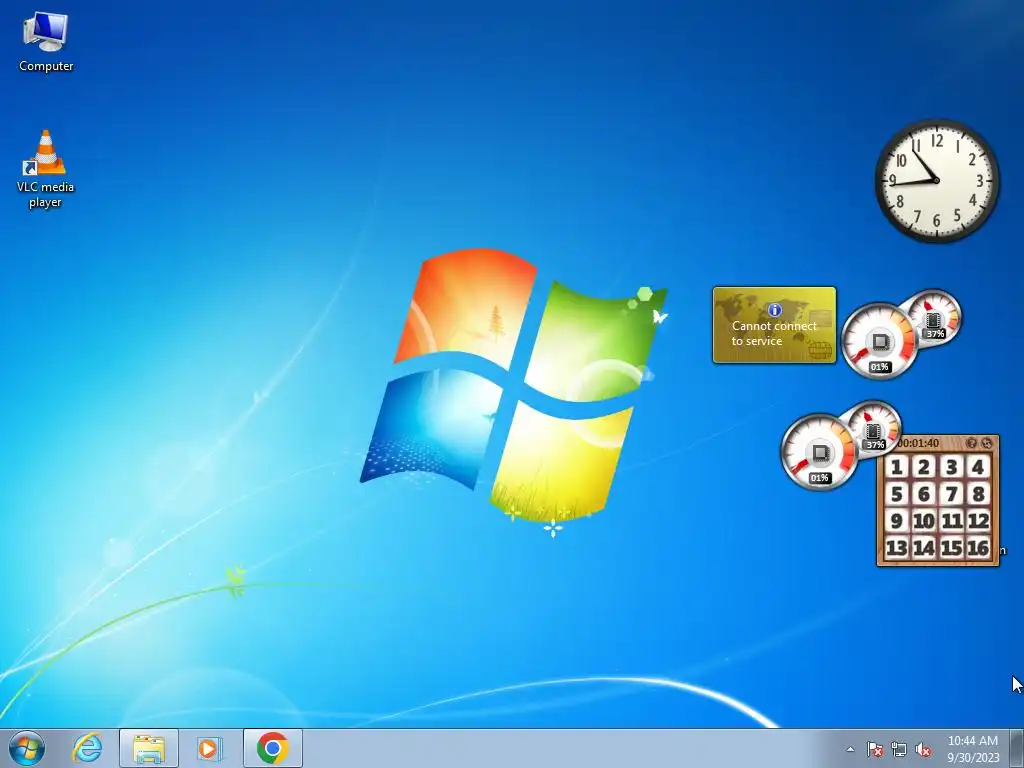1024x768 pixels.
Task: Click puzzle tile 10
Action: [924, 520]
